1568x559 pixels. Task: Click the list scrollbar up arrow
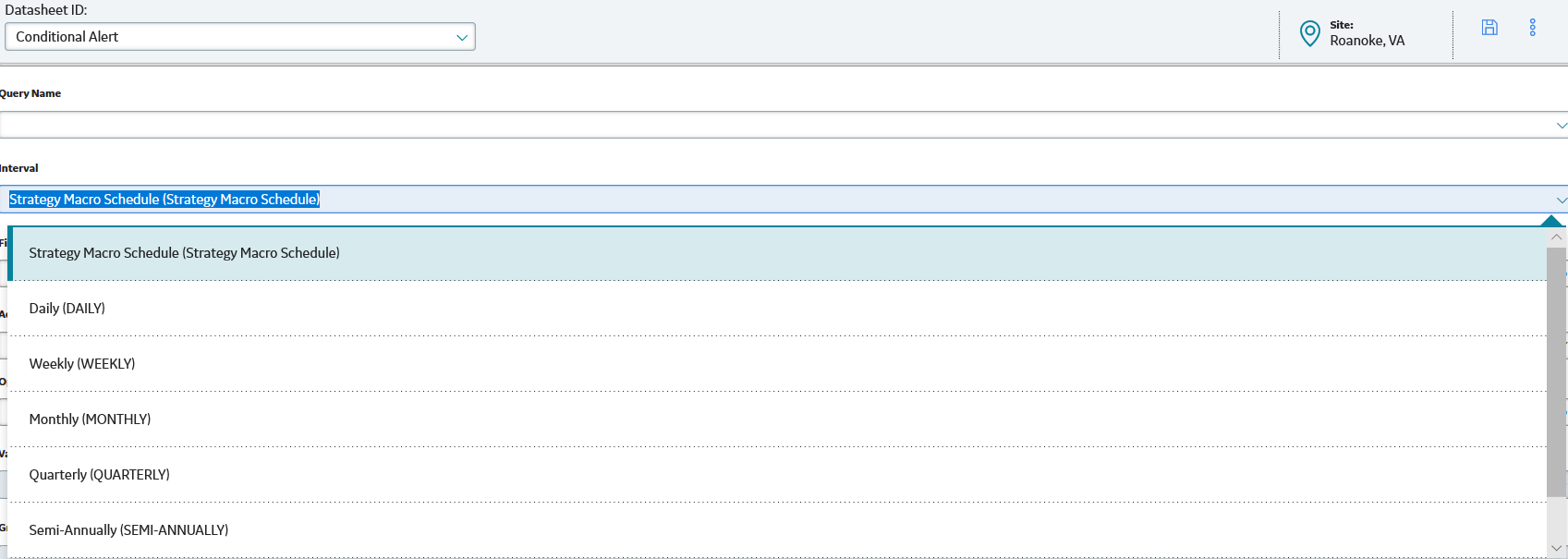tap(1557, 237)
